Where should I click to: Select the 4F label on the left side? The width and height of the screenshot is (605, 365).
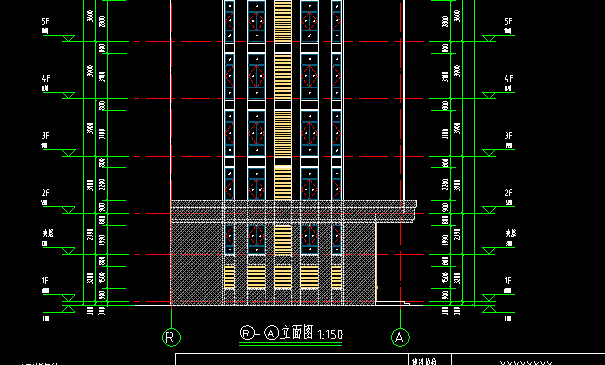point(46,79)
